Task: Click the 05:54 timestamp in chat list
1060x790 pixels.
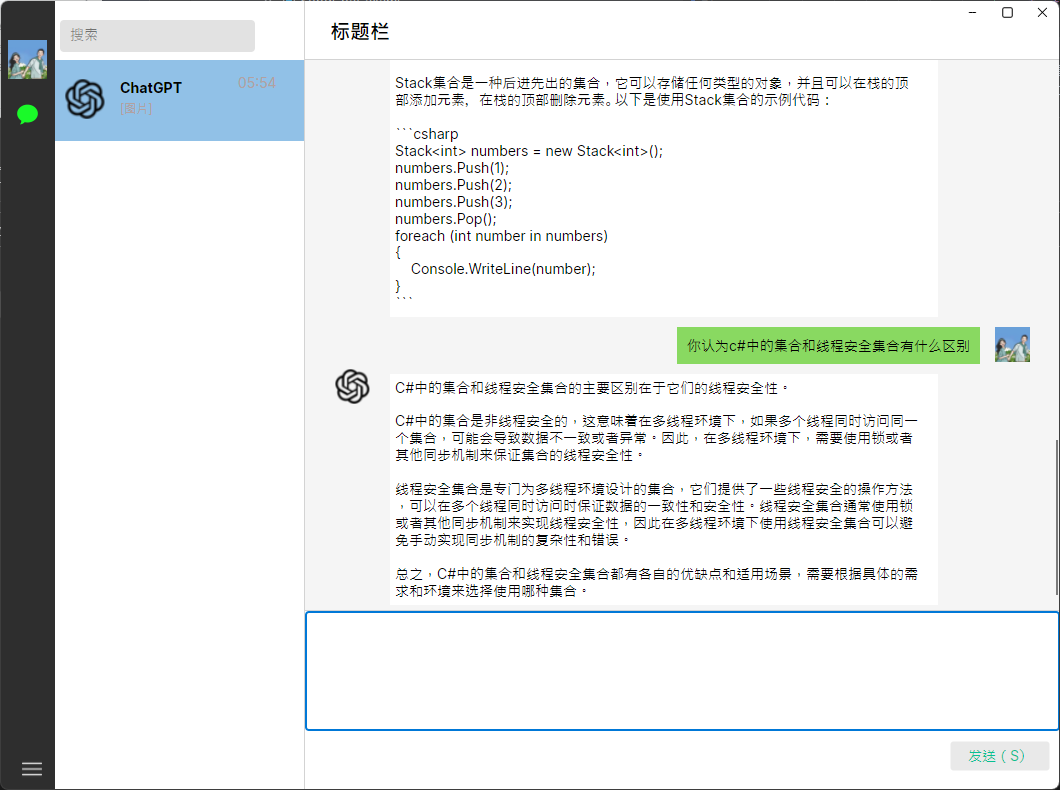Action: point(257,83)
